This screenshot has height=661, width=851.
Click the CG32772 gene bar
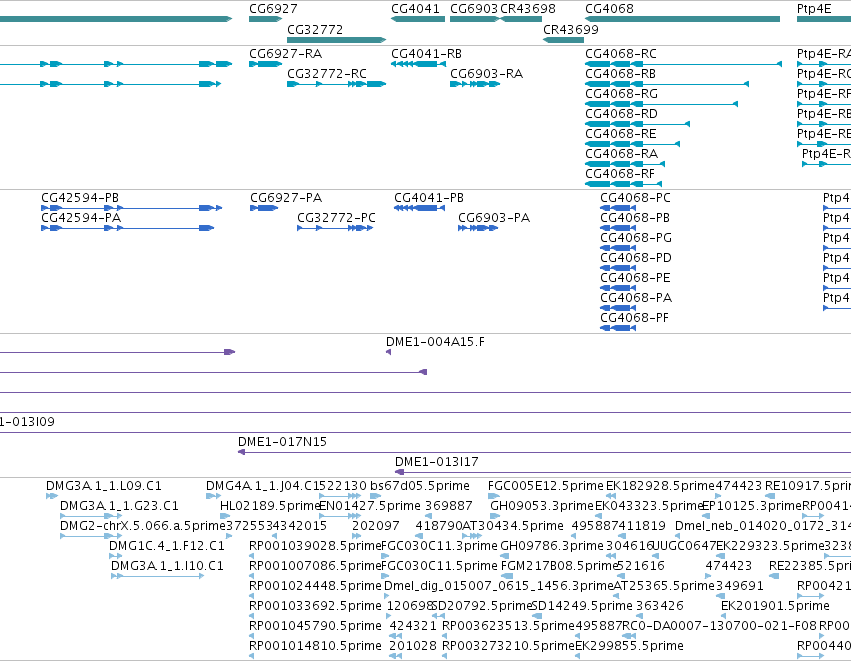click(x=336, y=40)
